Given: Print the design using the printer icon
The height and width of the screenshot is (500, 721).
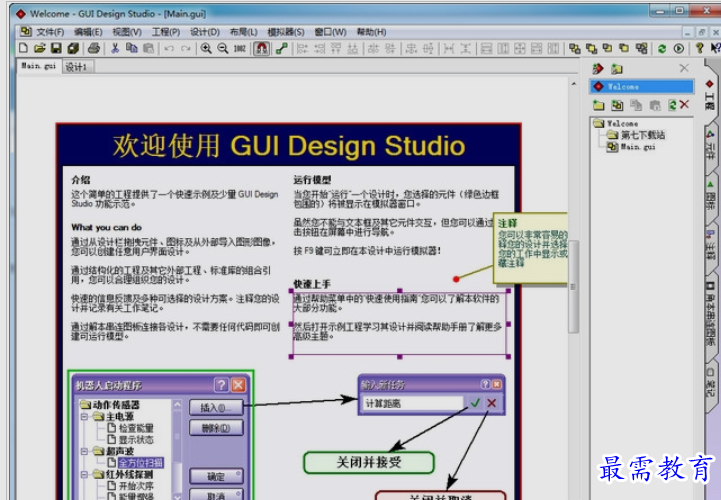Looking at the screenshot, I should click(94, 48).
